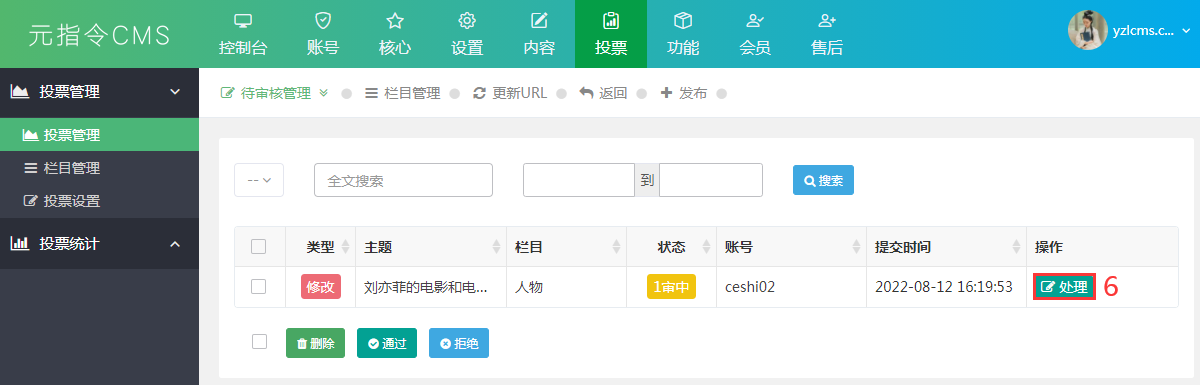Open the -- filter dropdown

point(259,180)
